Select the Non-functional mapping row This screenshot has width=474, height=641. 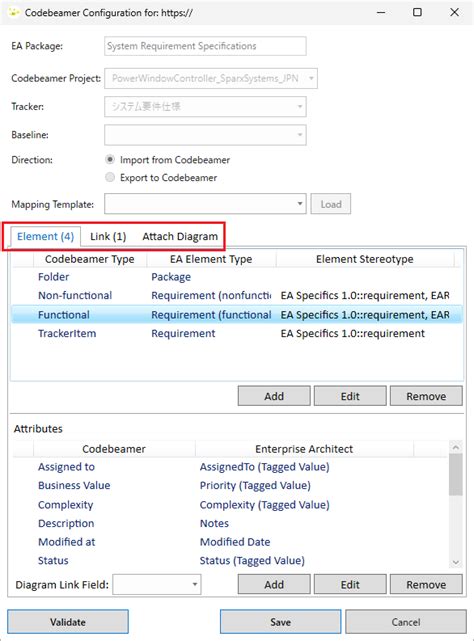[x=237, y=295]
